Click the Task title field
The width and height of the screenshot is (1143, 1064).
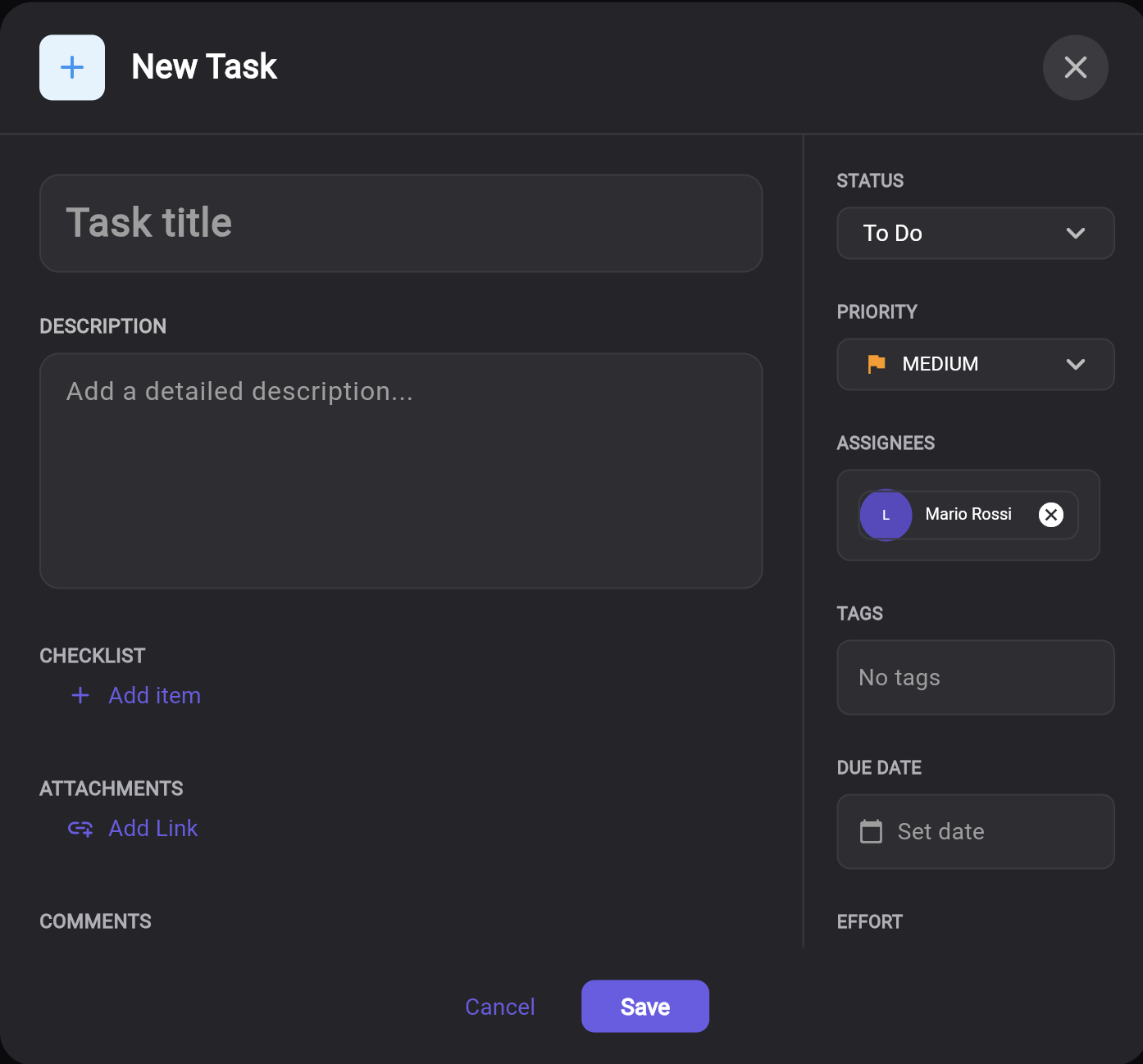pyautogui.click(x=400, y=223)
